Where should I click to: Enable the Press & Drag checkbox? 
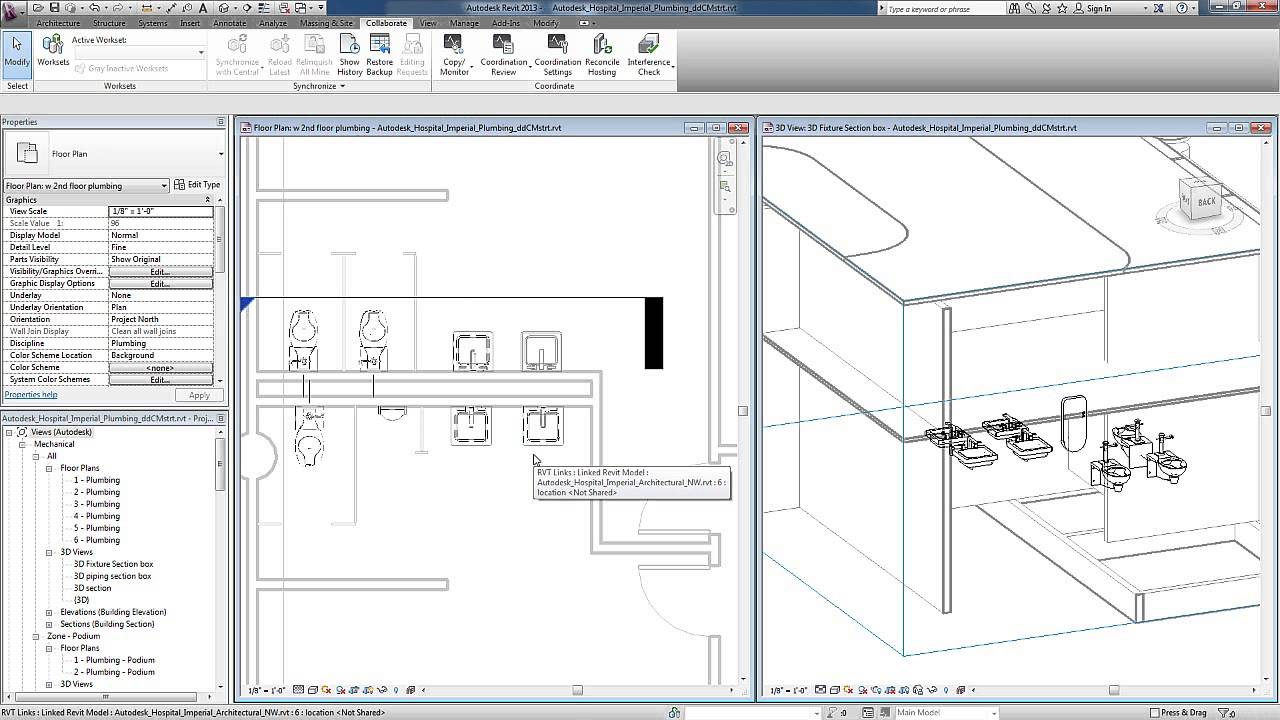click(1153, 712)
